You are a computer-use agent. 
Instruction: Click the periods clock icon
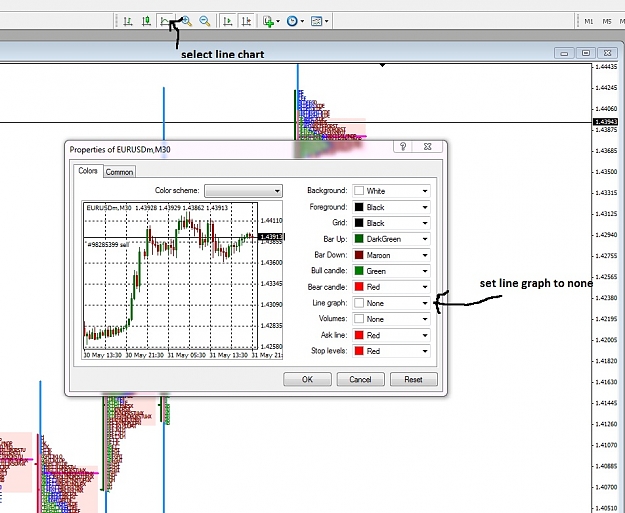[292, 21]
